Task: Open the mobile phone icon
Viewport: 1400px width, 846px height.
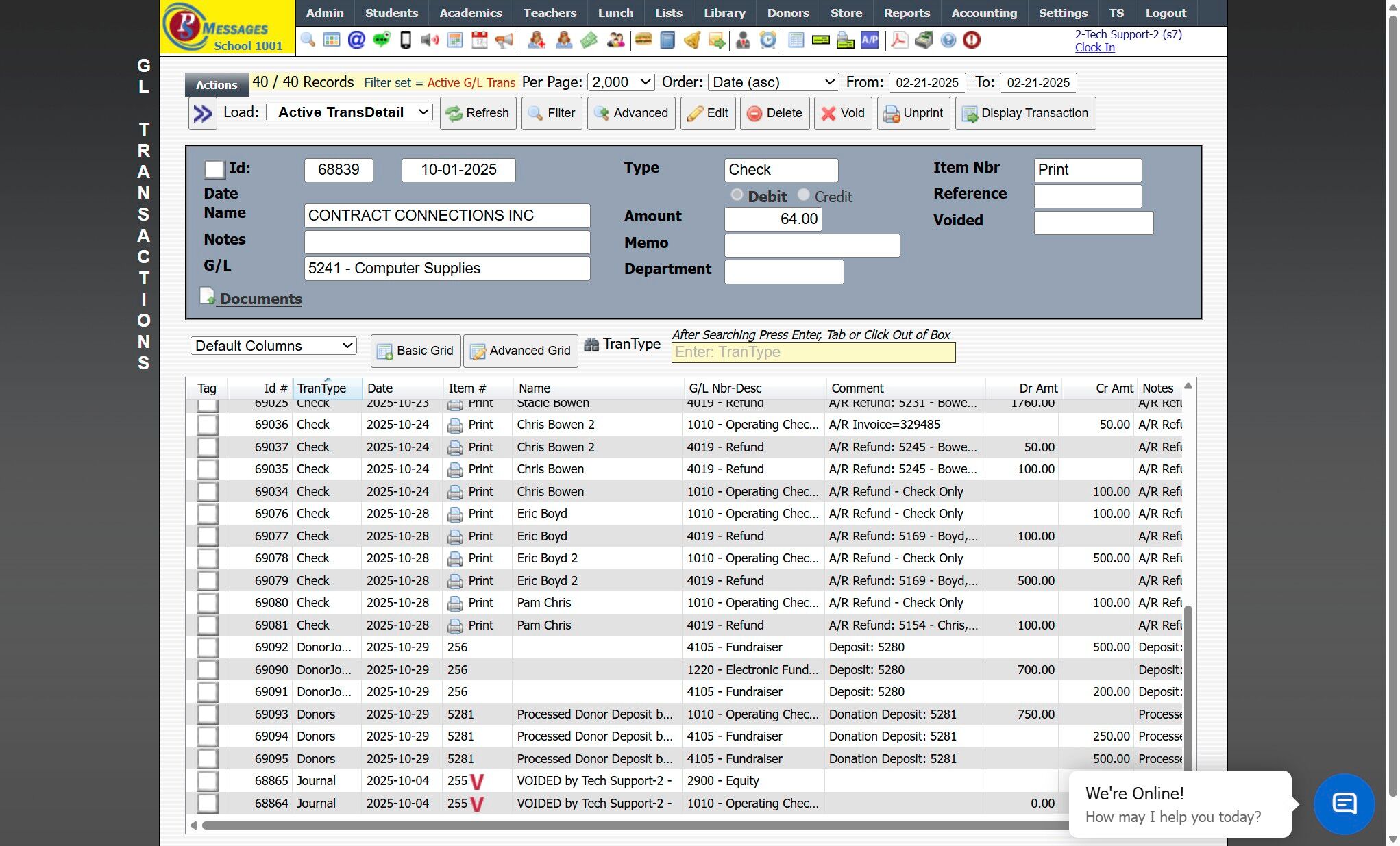Action: coord(406,40)
